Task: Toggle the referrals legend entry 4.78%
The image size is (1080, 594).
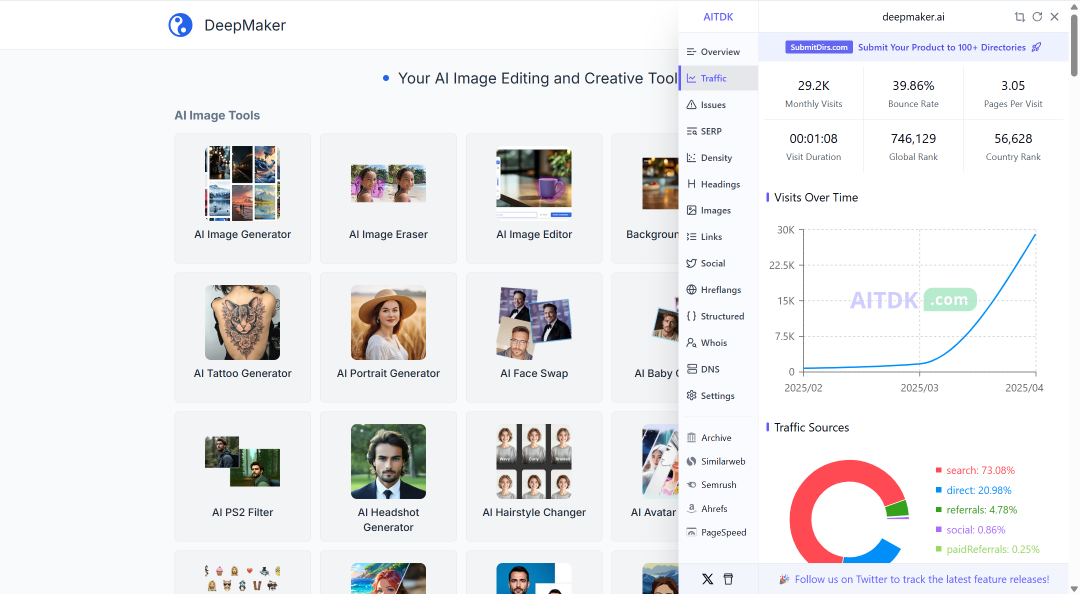Action: click(976, 510)
